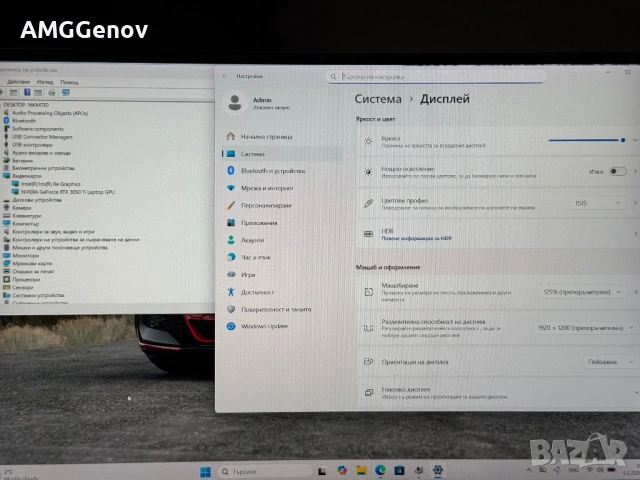Select Bluetooth category in Device Manager
The height and width of the screenshot is (480, 640).
pyautogui.click(x=24, y=121)
